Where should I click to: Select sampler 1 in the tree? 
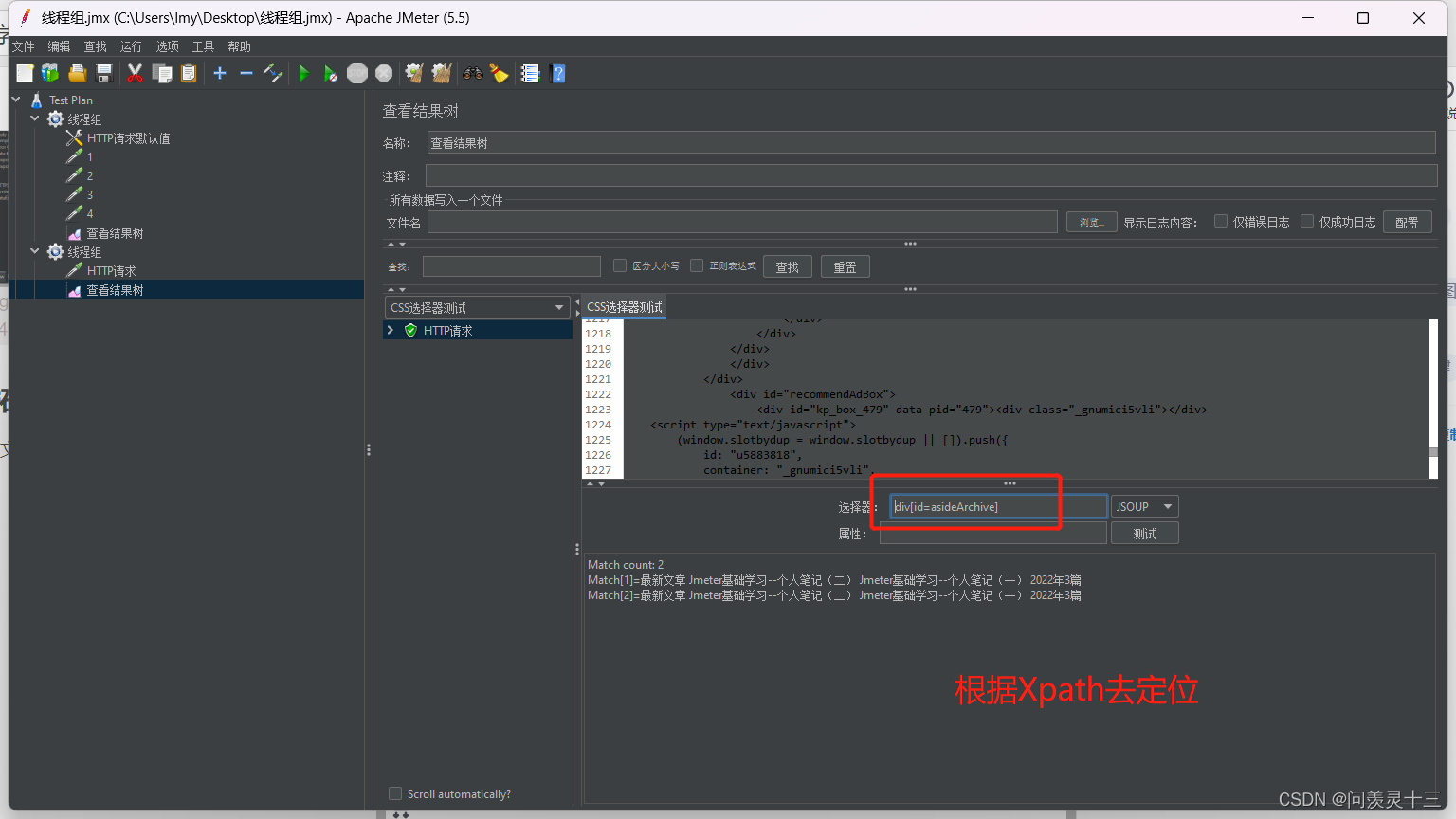click(x=90, y=157)
